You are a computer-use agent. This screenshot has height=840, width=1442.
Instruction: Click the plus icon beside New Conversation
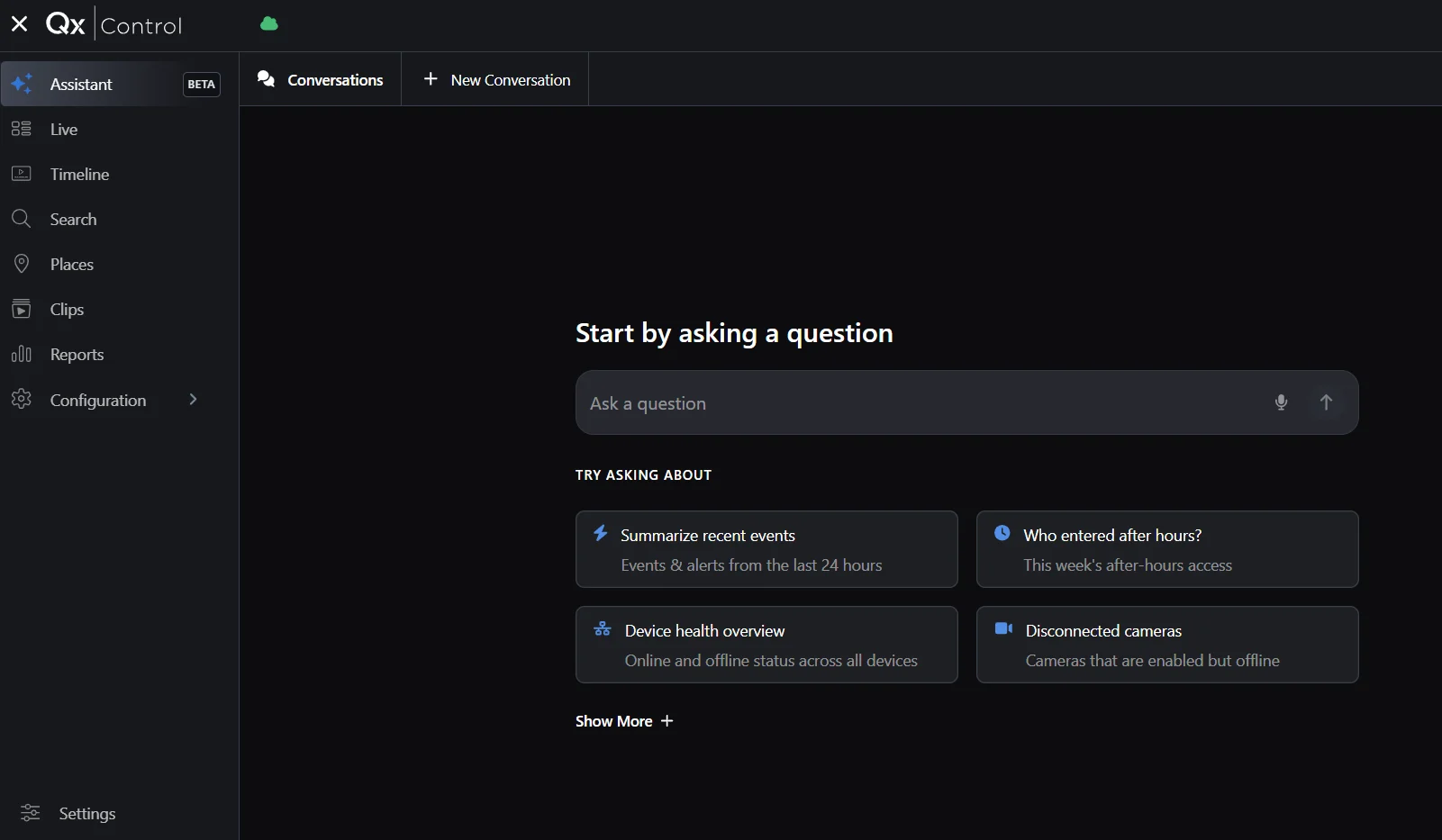(431, 79)
